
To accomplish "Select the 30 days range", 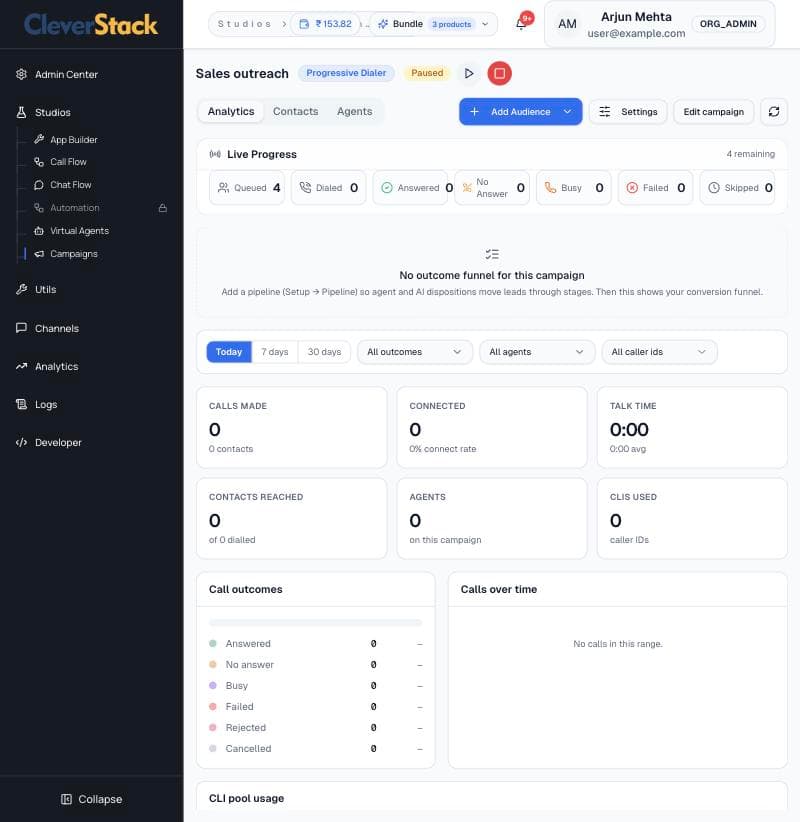I will pos(325,352).
